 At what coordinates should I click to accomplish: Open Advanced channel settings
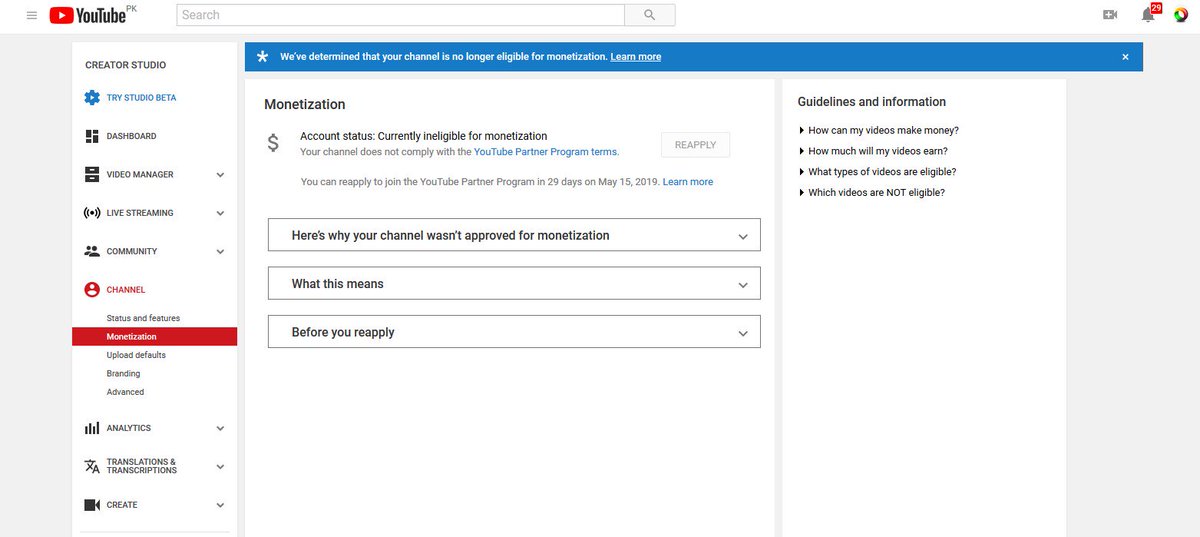click(125, 392)
